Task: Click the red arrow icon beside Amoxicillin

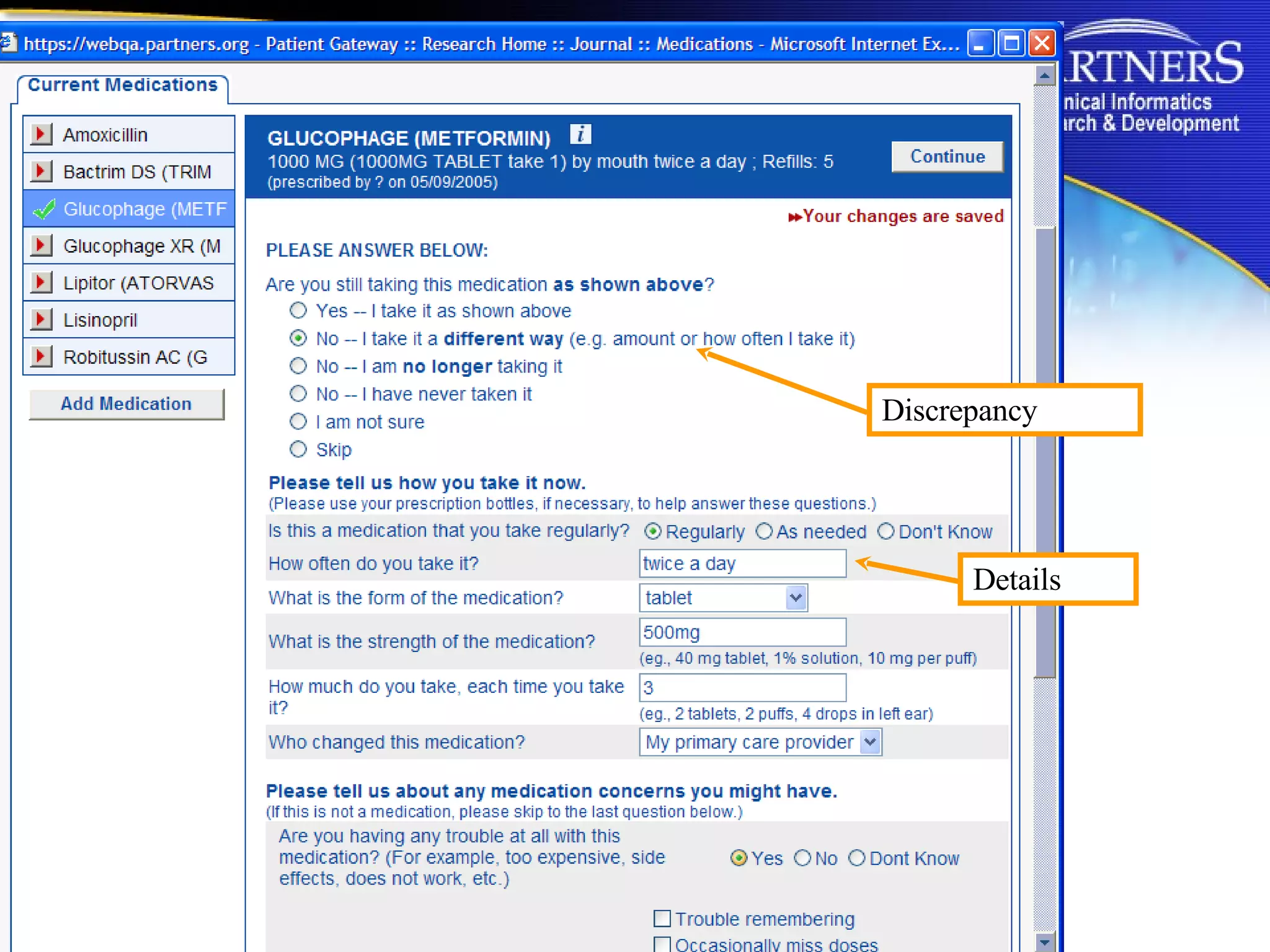Action: (42, 134)
